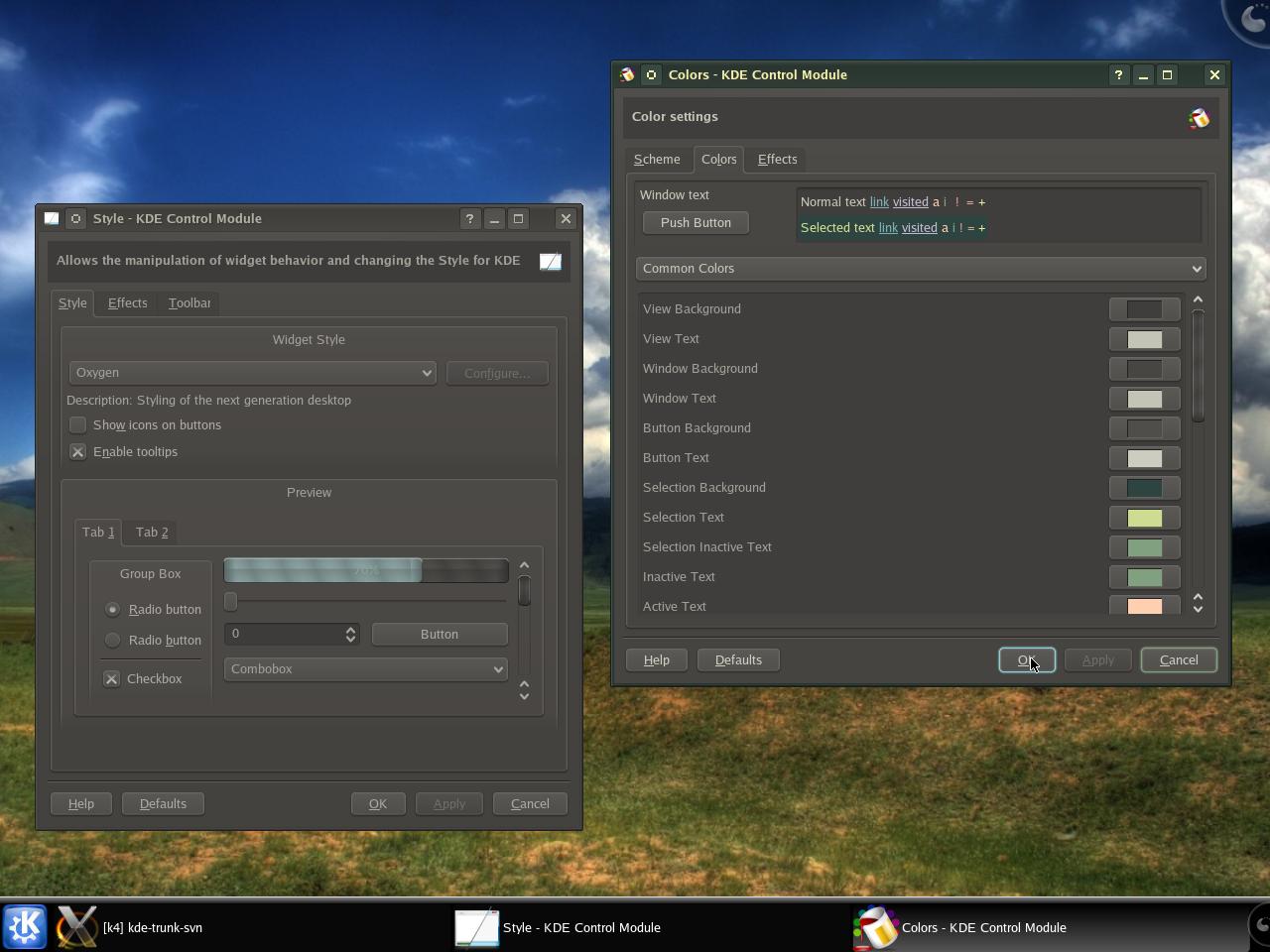This screenshot has height=952, width=1270.
Task: Switch to the Scheme tab
Action: point(657,159)
